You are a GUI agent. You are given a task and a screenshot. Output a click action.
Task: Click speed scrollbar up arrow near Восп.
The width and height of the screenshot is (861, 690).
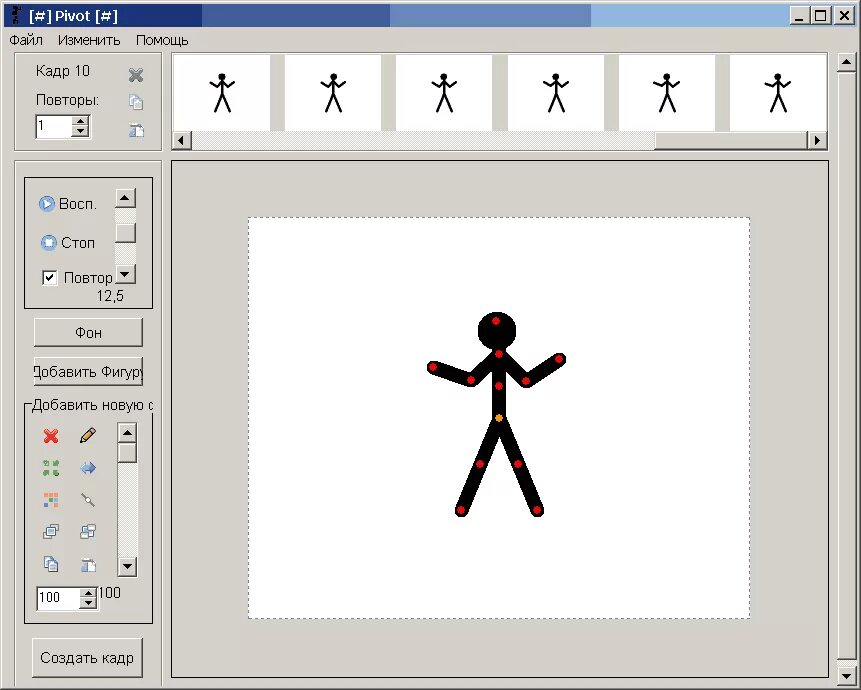coord(125,198)
